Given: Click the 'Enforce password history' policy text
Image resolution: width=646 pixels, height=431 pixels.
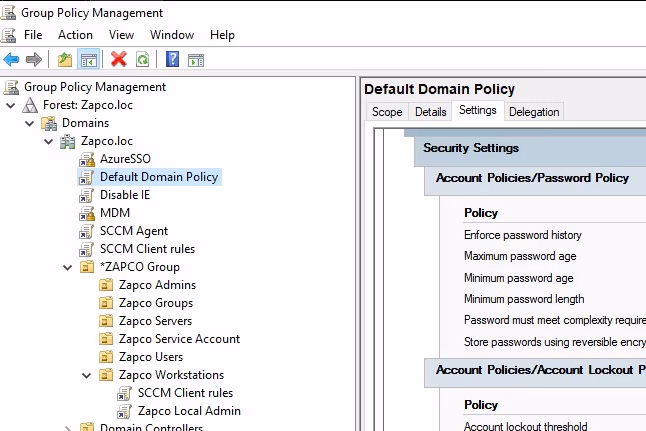Looking at the screenshot, I should tap(522, 235).
